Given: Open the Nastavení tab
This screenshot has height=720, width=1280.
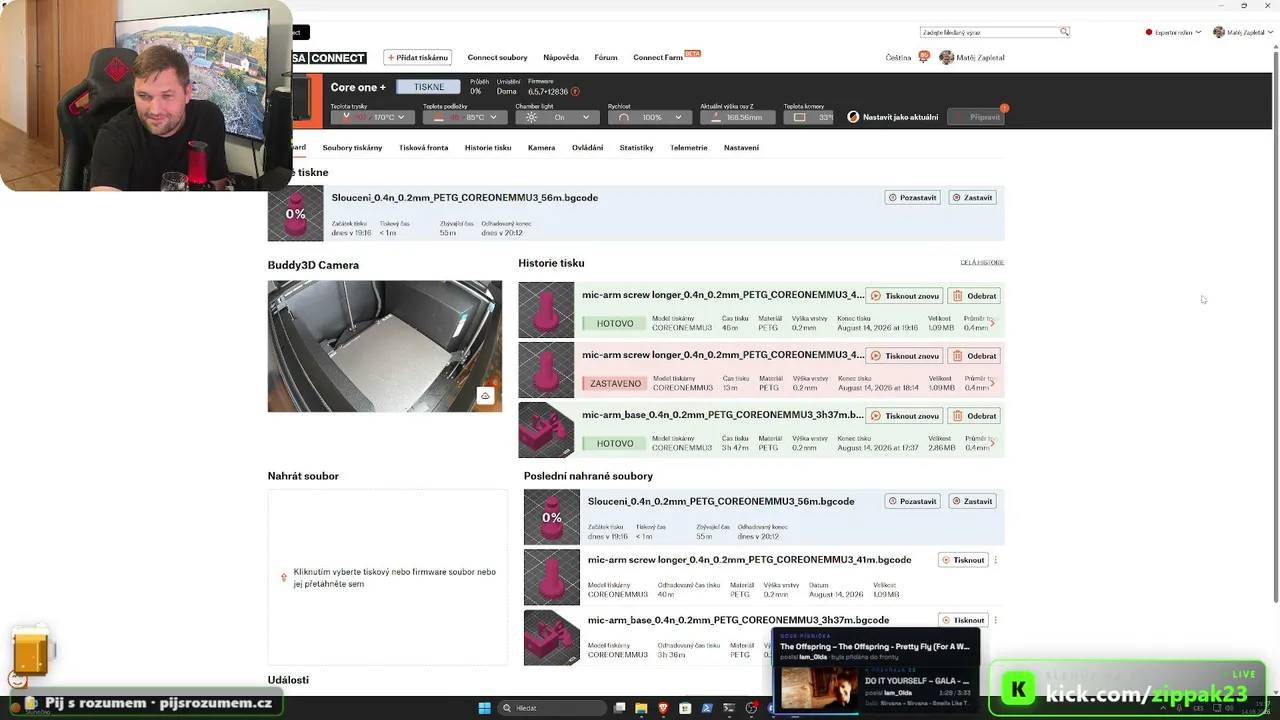Looking at the screenshot, I should click(741, 148).
